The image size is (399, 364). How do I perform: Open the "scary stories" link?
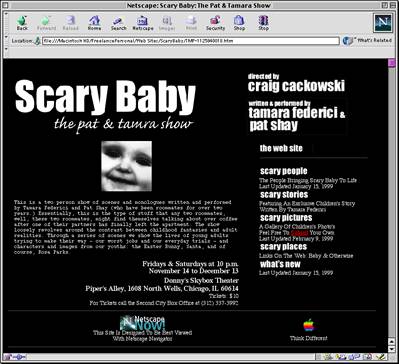[284, 194]
